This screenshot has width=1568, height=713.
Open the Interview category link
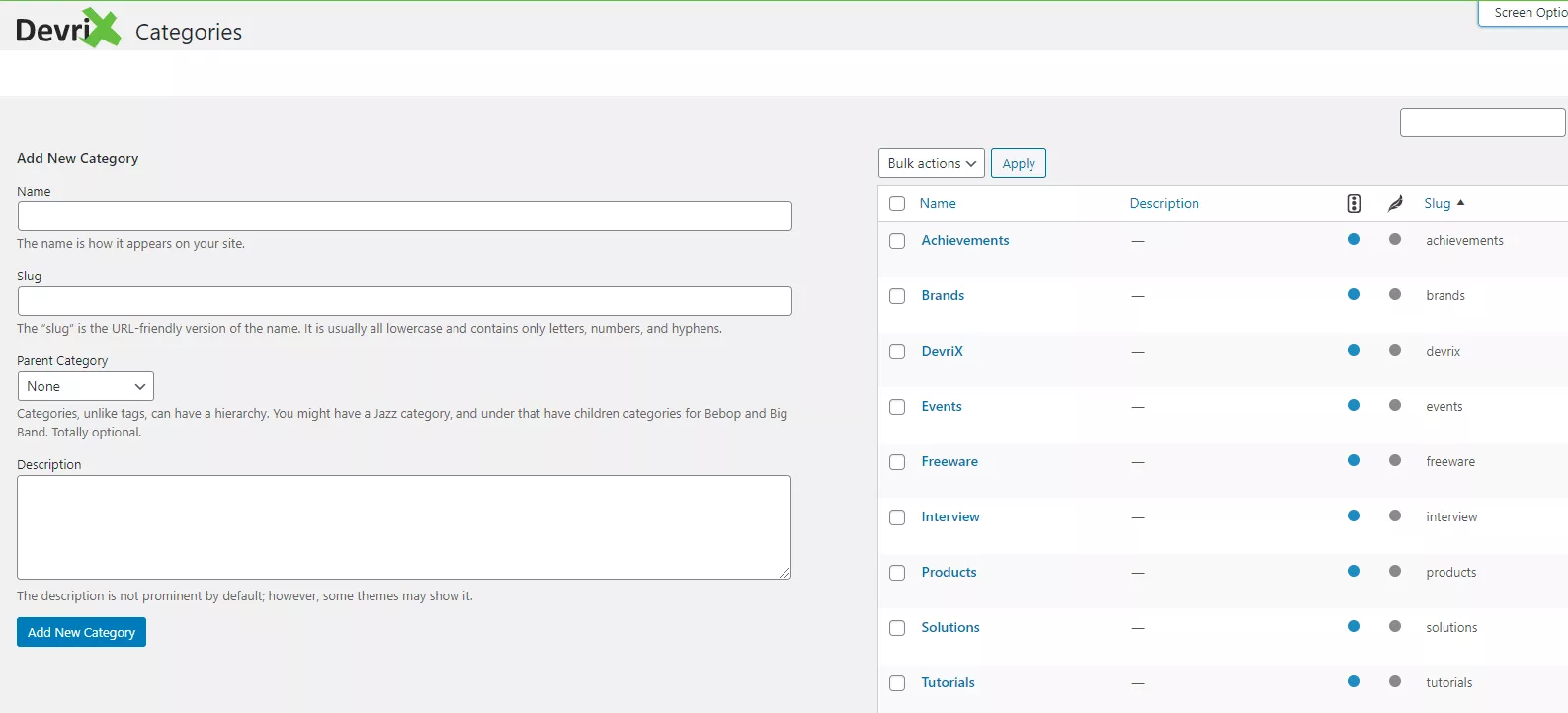[950, 516]
